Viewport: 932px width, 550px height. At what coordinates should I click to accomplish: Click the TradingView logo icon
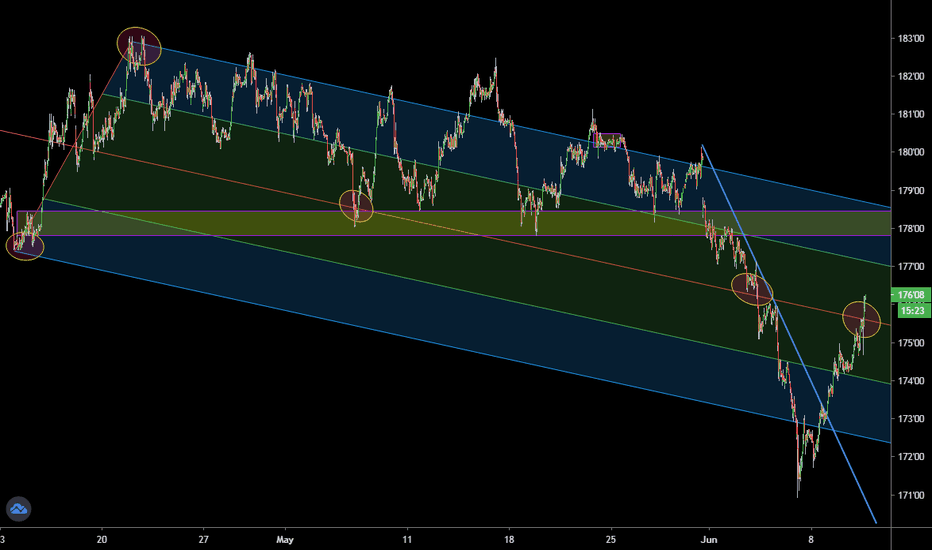click(18, 509)
